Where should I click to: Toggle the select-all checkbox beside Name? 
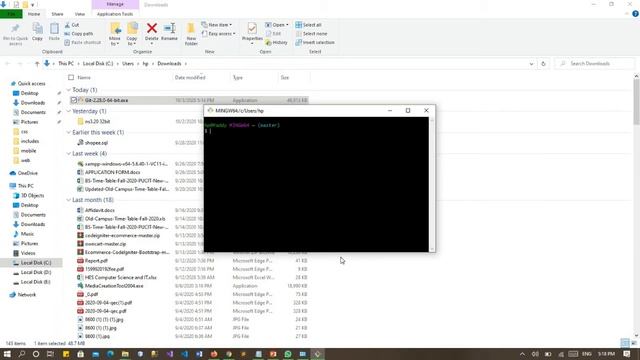click(71, 78)
